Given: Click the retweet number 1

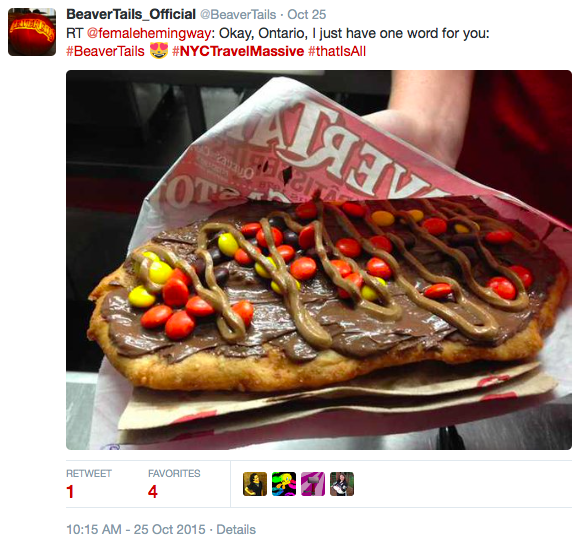Looking at the screenshot, I should [70, 492].
